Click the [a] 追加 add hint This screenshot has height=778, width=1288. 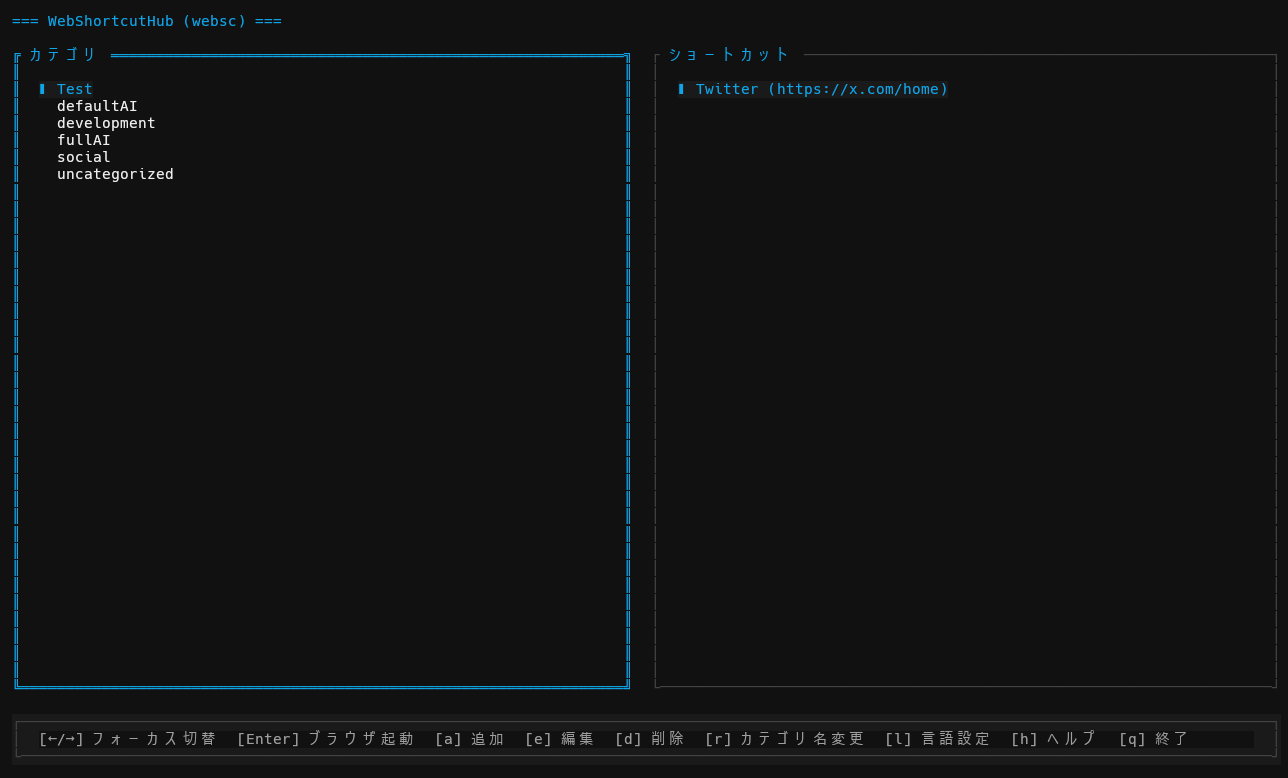(469, 739)
